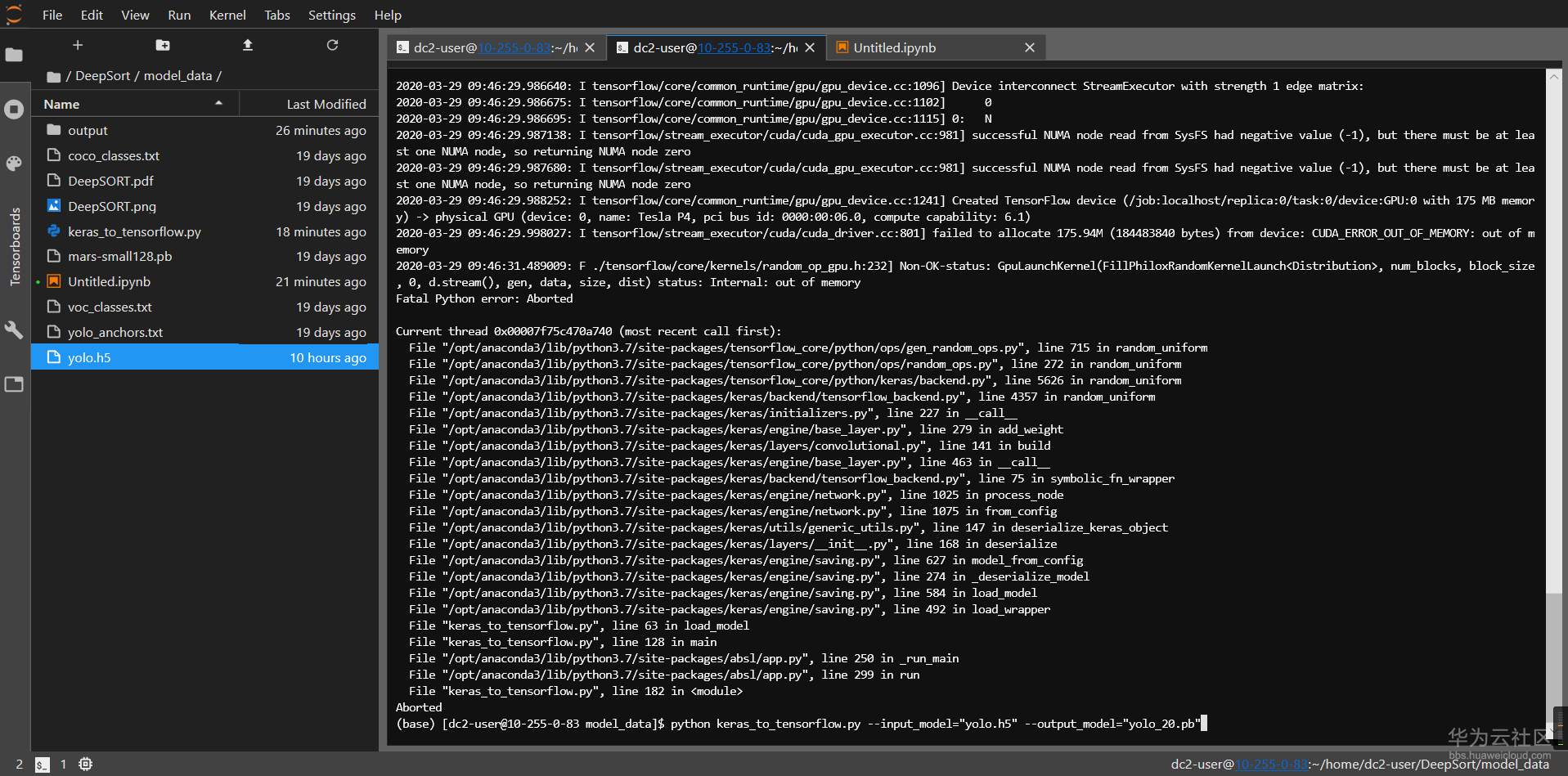Select DeepSORT.pdf in the file list
Screen dimensions: 1568x776
coord(204,181)
